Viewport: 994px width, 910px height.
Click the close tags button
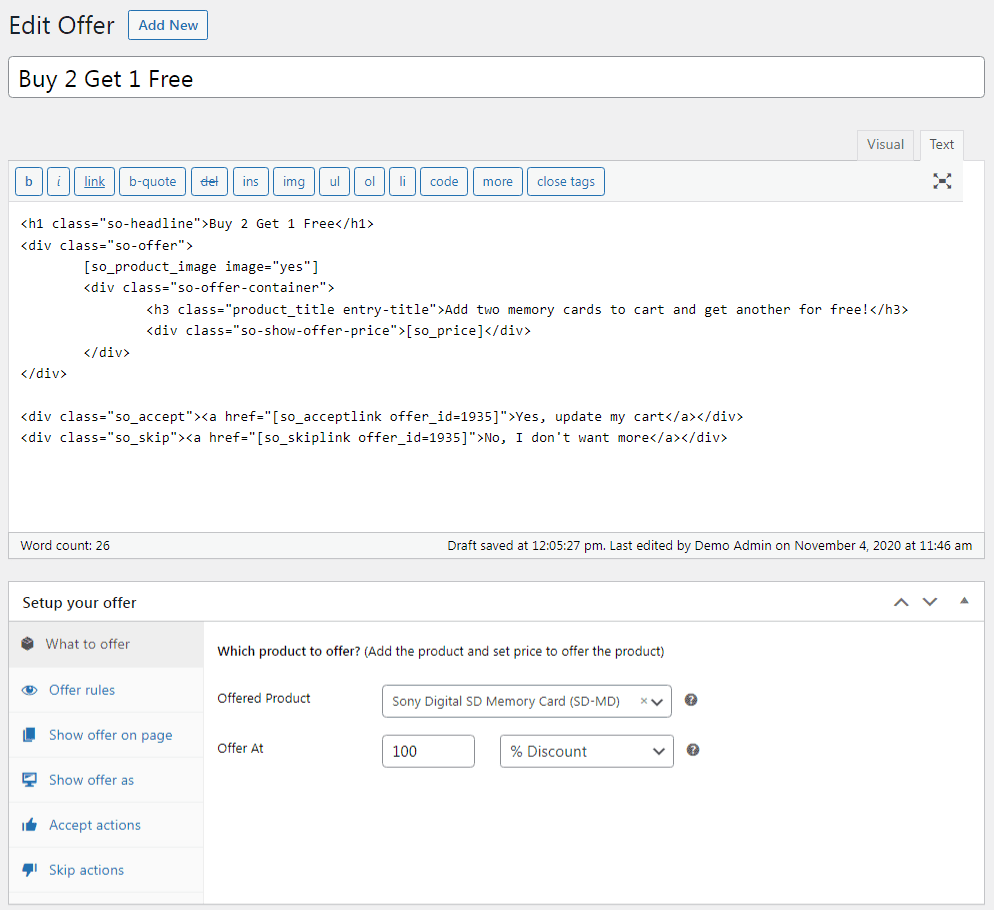566,181
